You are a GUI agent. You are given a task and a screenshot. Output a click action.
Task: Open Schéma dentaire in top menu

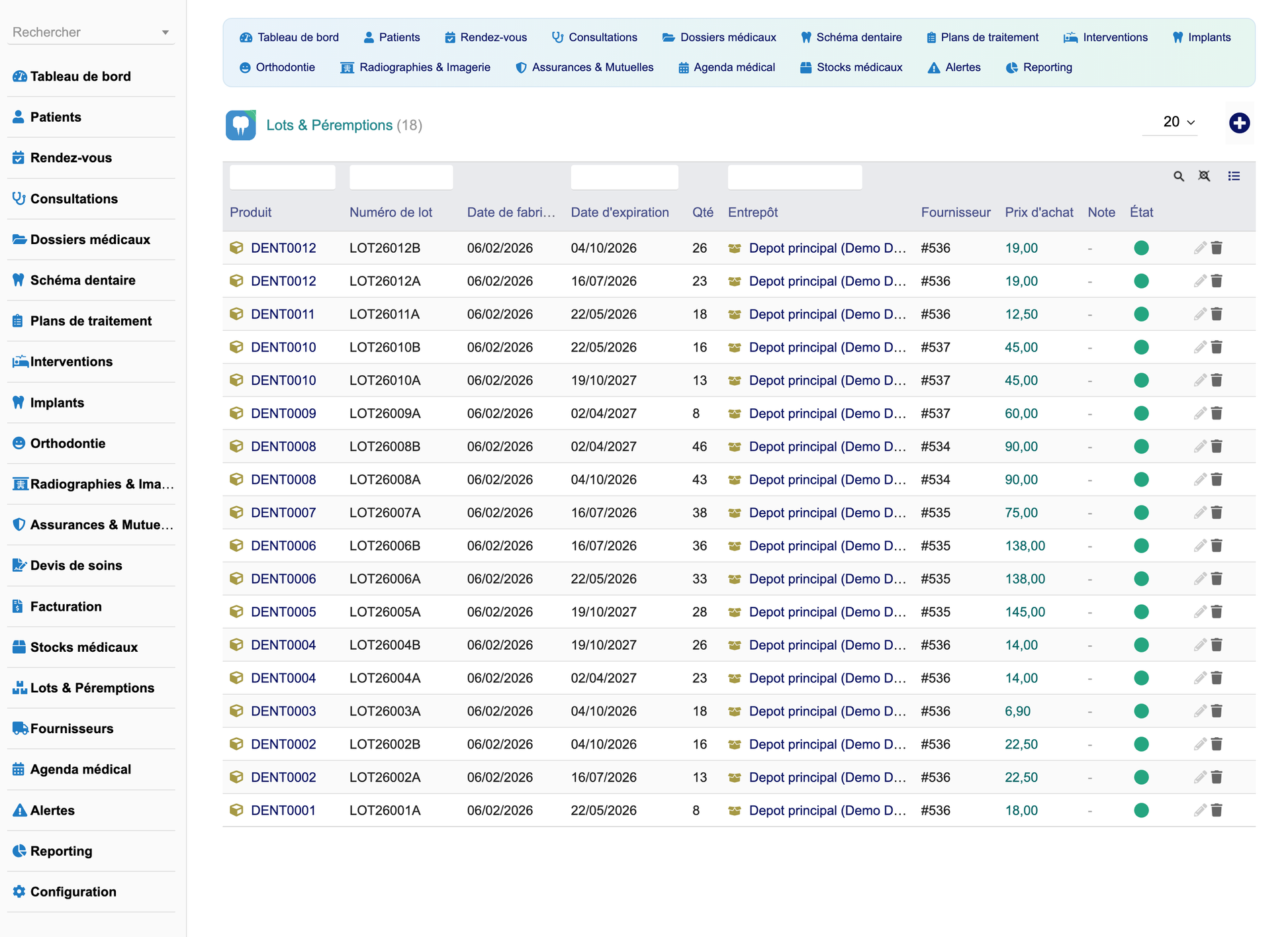point(851,37)
